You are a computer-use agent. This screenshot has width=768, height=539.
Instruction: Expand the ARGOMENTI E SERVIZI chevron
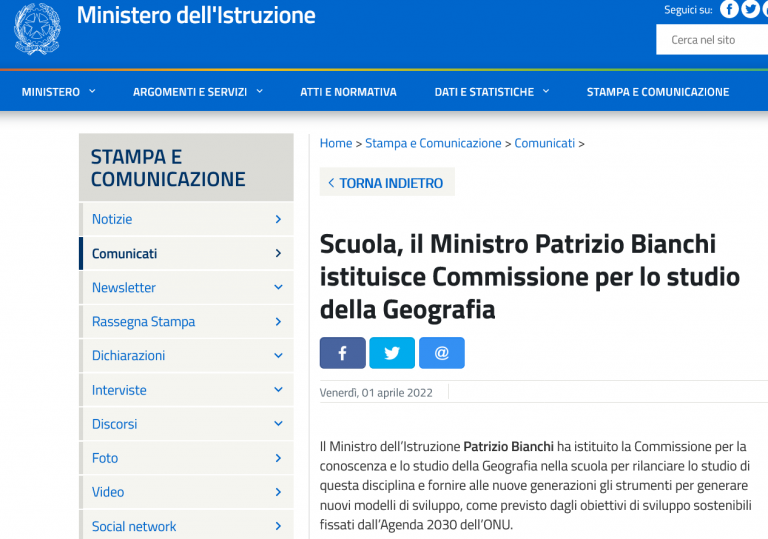click(x=260, y=91)
